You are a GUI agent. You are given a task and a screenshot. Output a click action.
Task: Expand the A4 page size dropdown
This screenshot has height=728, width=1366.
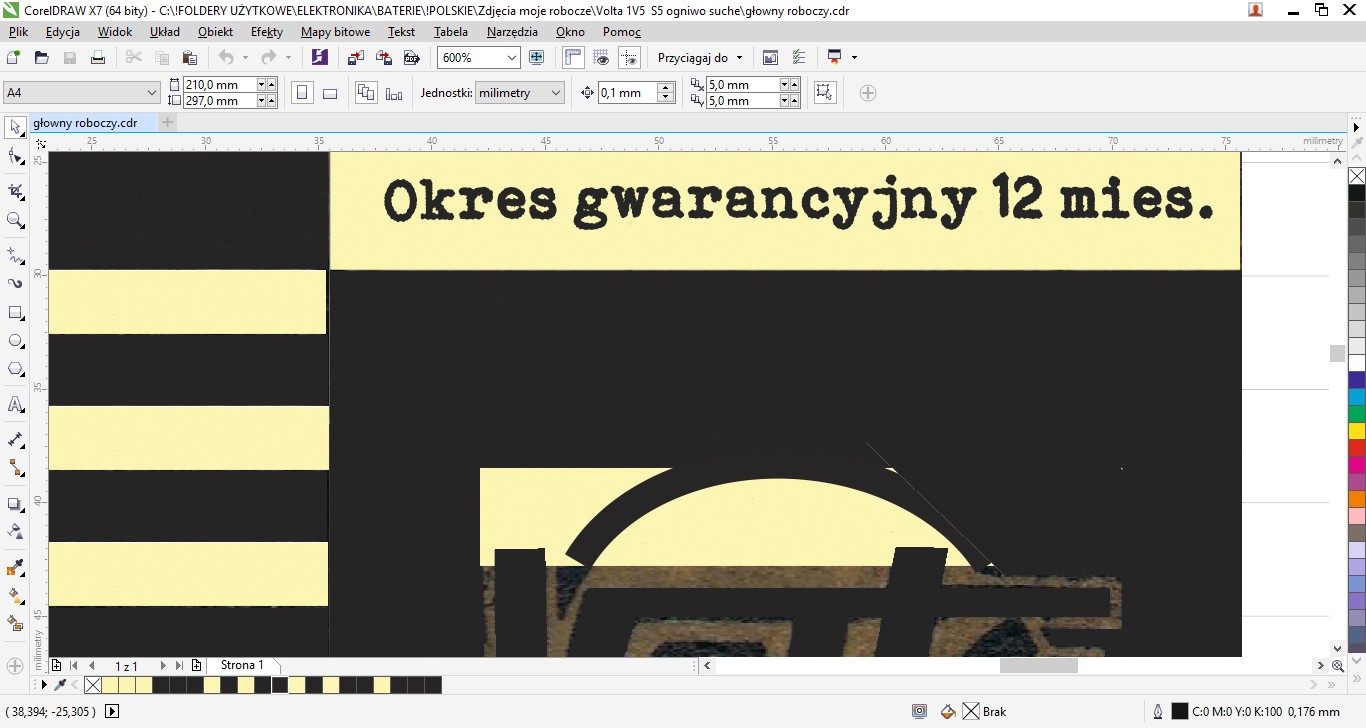152,93
